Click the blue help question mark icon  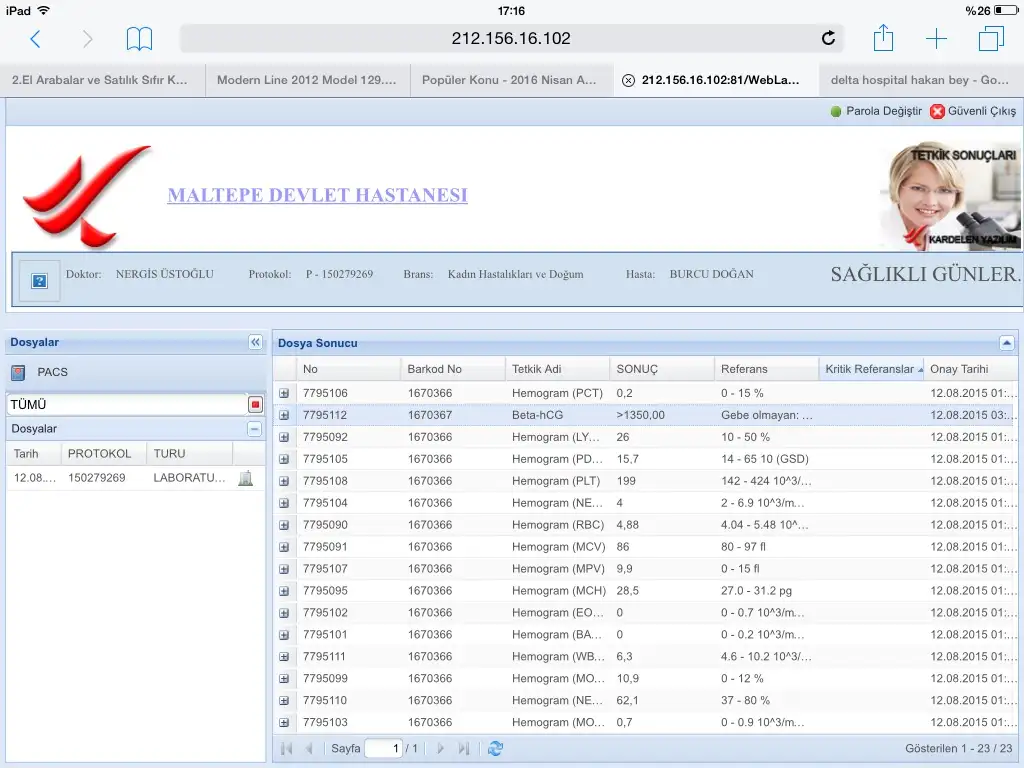coord(40,281)
